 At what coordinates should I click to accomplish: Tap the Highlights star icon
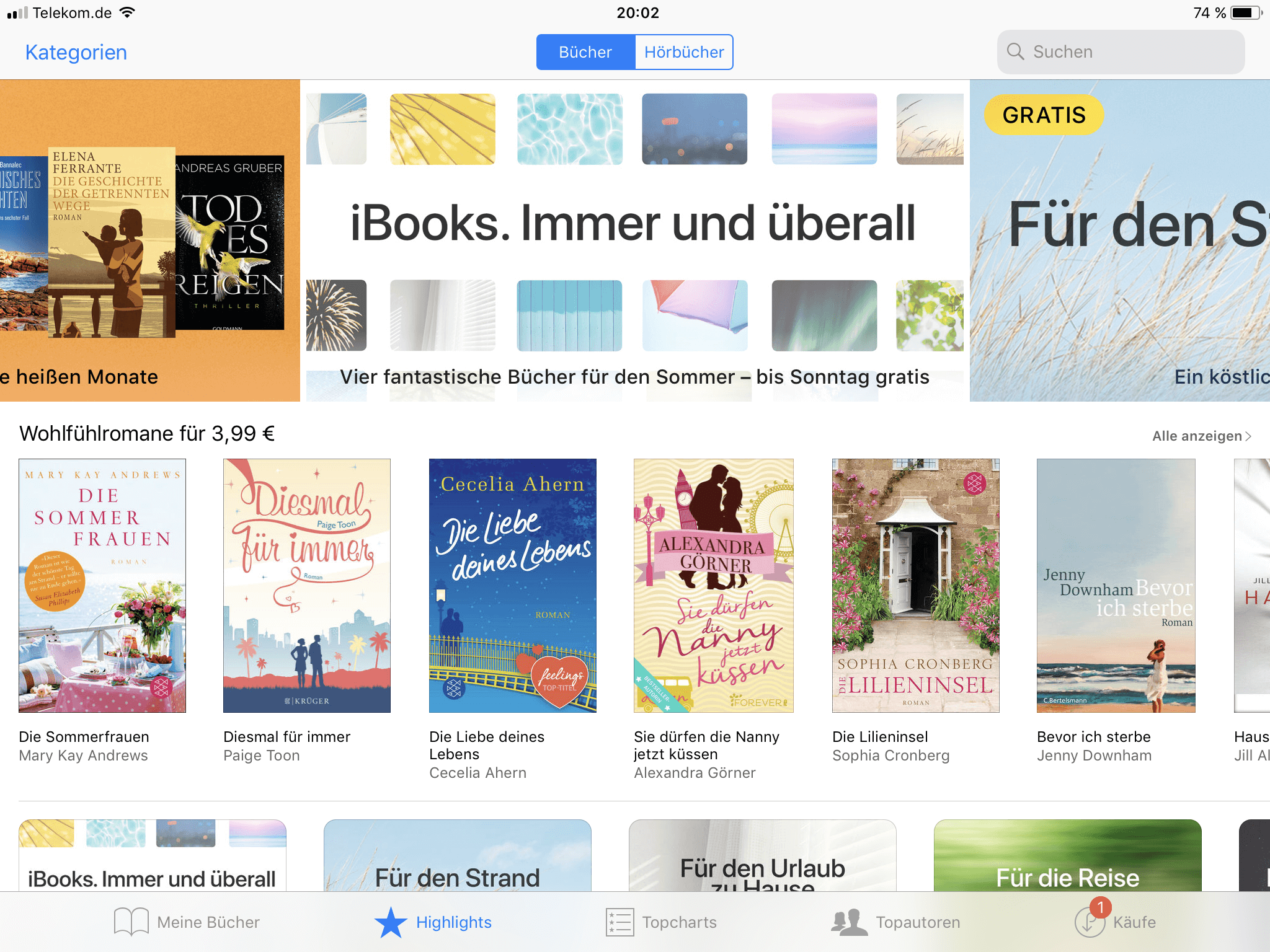(x=391, y=922)
